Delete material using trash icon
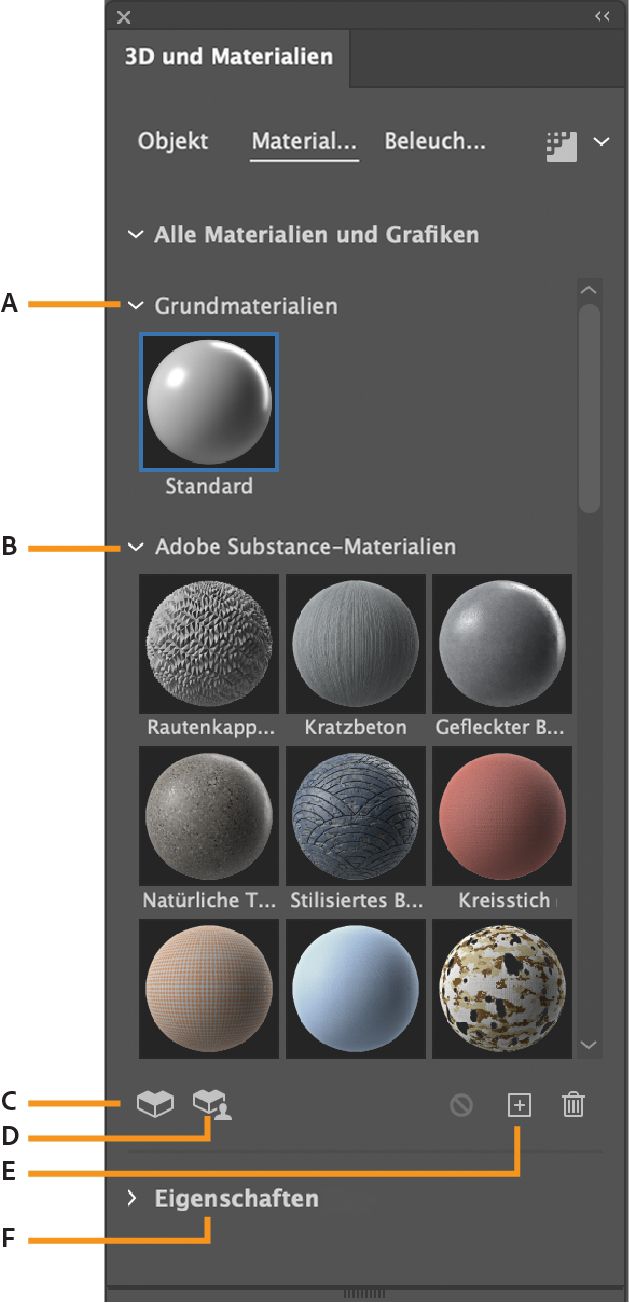629x1303 pixels. [x=573, y=1105]
